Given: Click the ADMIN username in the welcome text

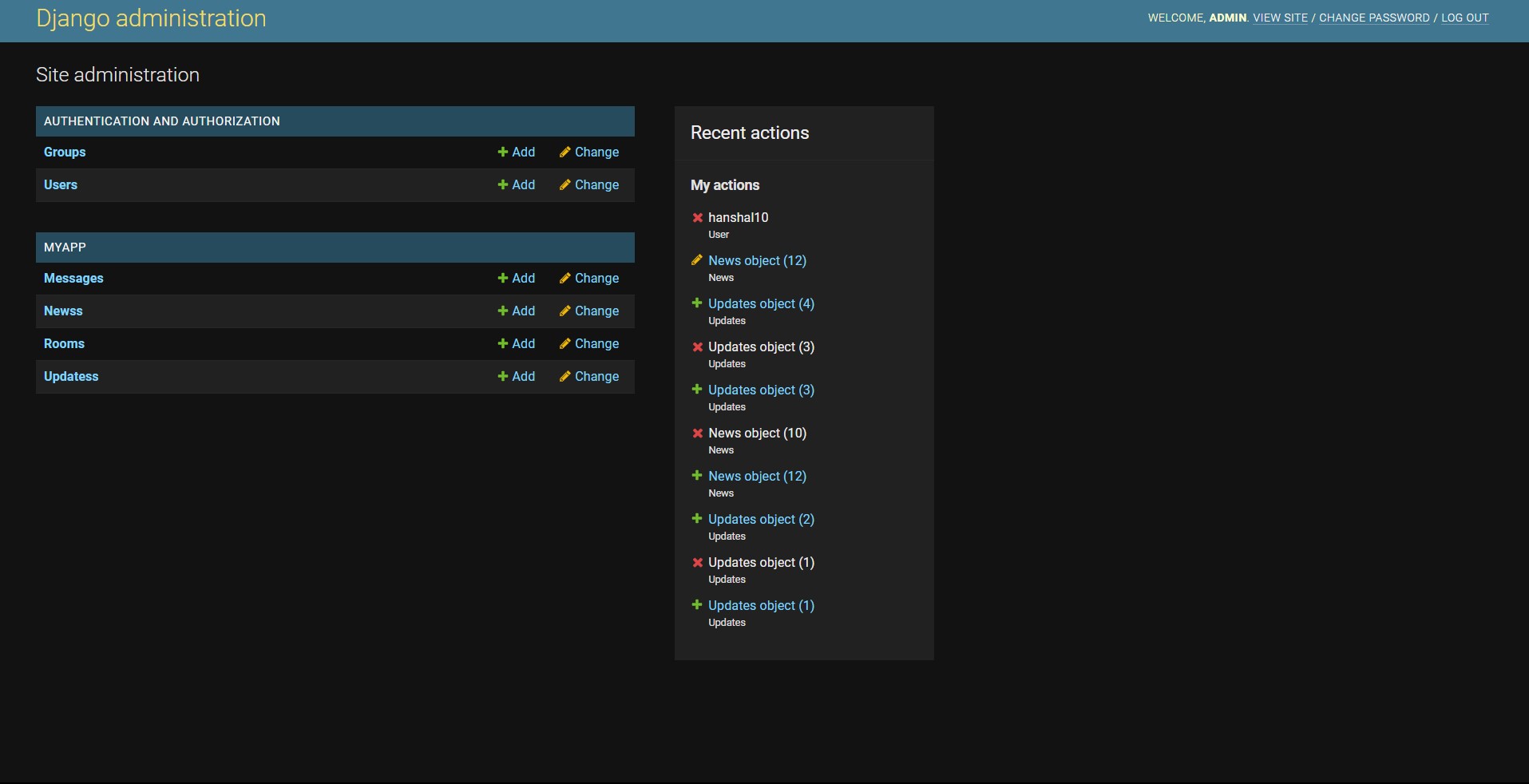Looking at the screenshot, I should [1227, 18].
